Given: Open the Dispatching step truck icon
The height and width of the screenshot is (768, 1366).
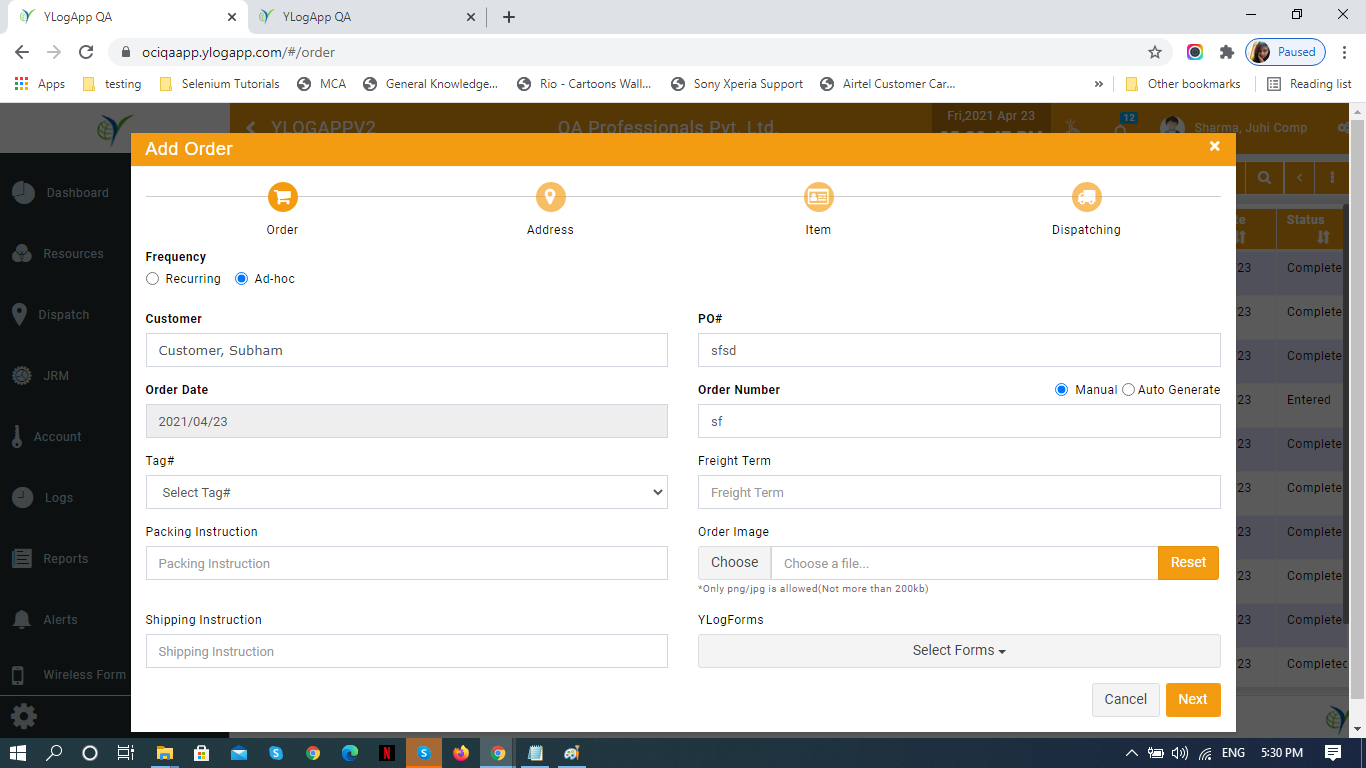Looking at the screenshot, I should [x=1086, y=197].
